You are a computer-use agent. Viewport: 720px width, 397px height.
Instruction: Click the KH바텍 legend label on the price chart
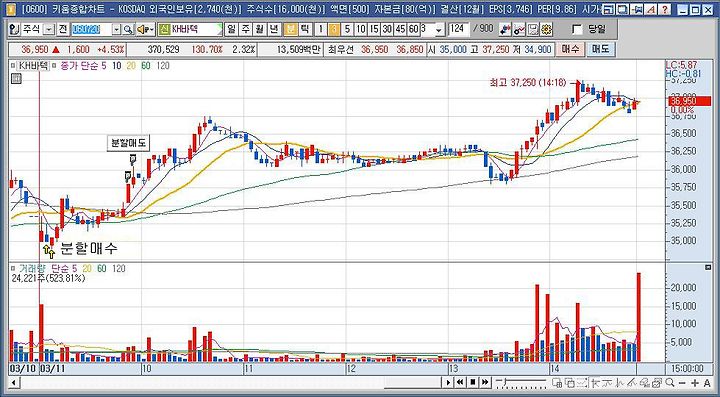click(33, 66)
